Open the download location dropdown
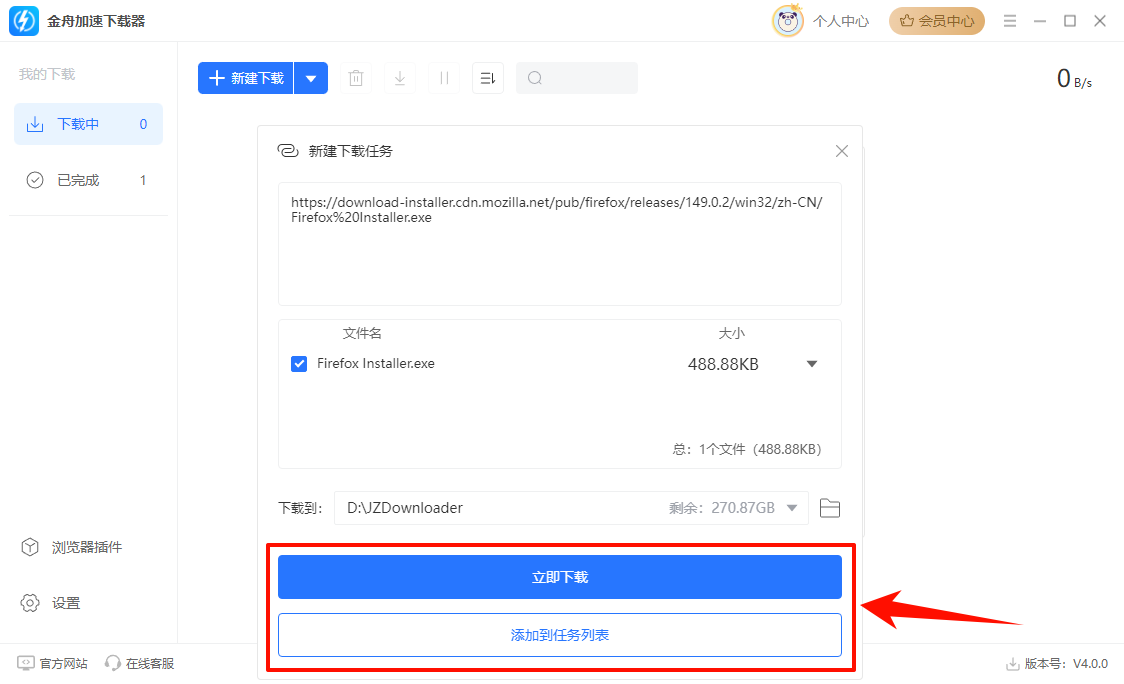Image resolution: width=1124 pixels, height=684 pixels. pos(794,507)
